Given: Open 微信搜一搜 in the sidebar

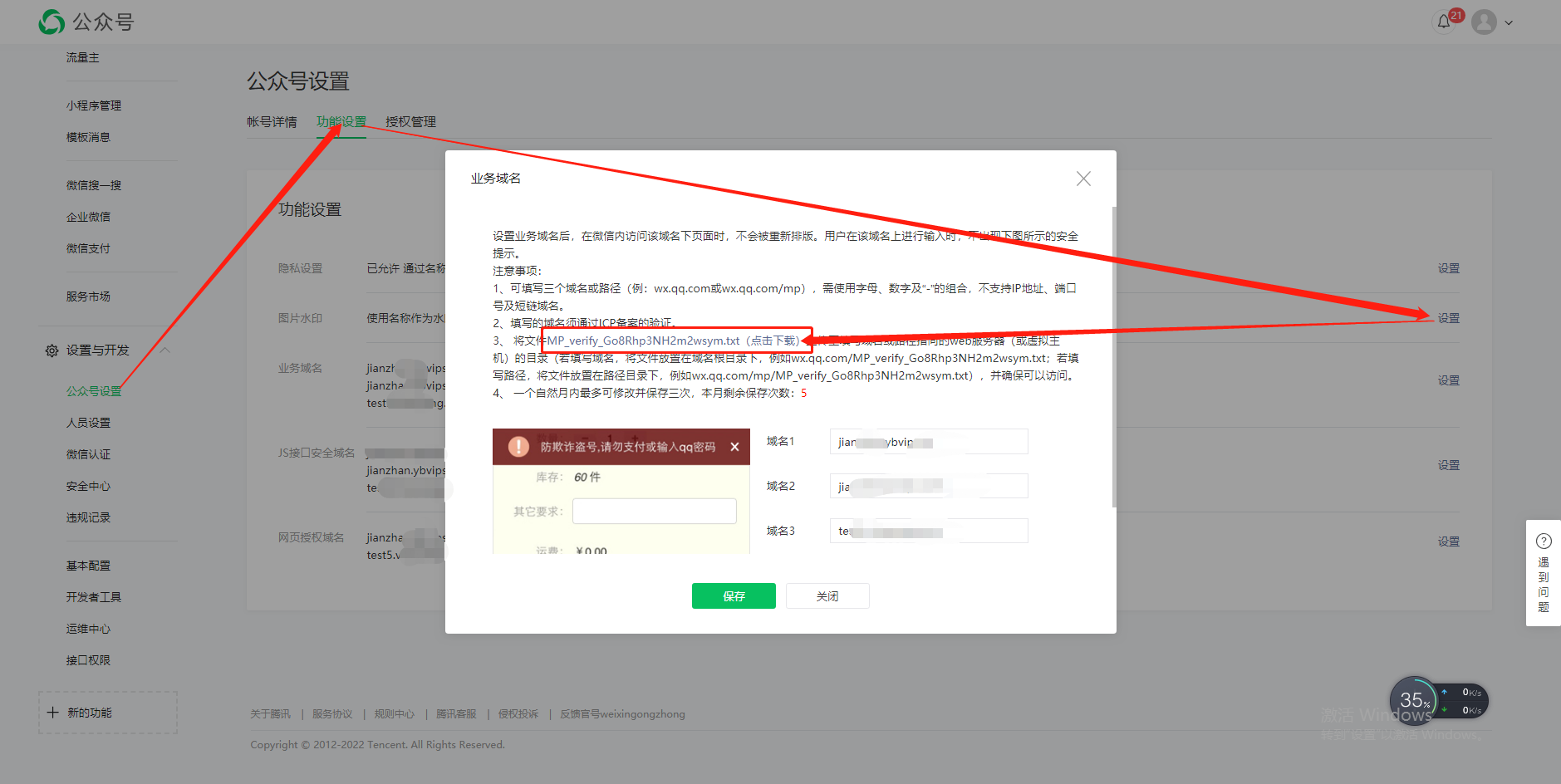Looking at the screenshot, I should tap(94, 185).
